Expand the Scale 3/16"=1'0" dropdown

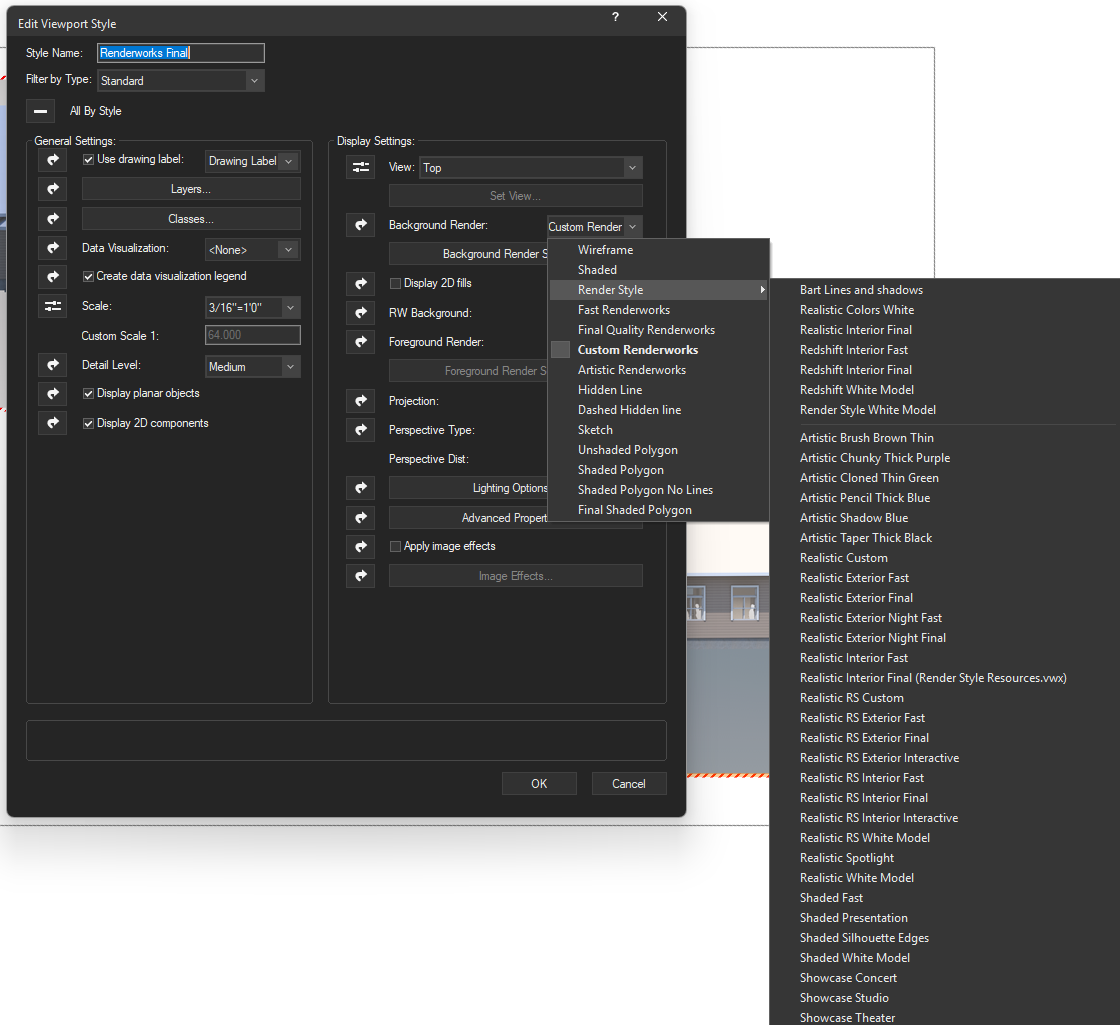pos(252,308)
